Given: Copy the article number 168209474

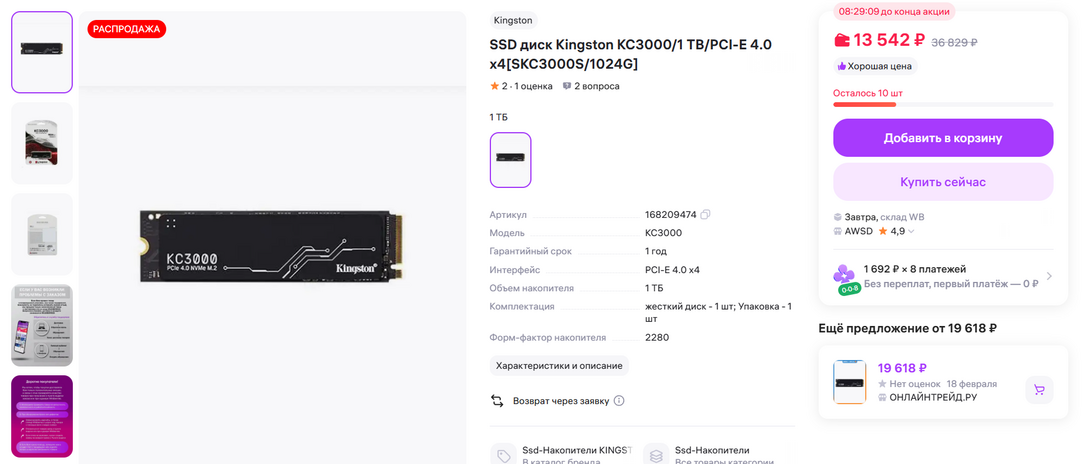Looking at the screenshot, I should pos(706,215).
